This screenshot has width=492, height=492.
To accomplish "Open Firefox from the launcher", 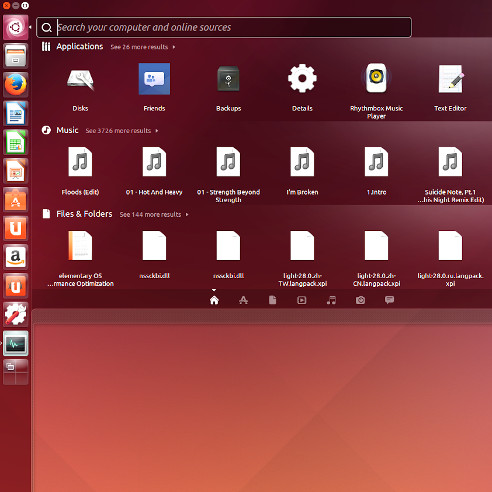I will click(15, 84).
